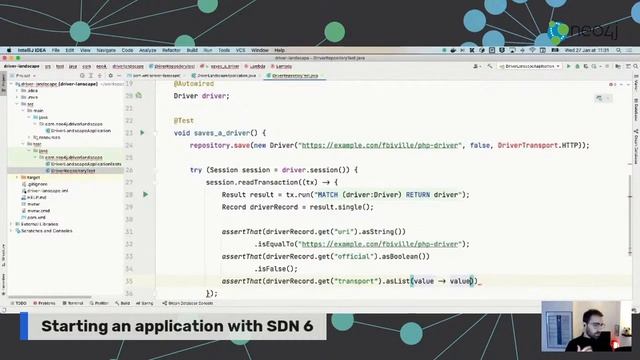Switch to DriverLandscapeApplication.java editor tab
Screen dimensions: 640x360
click(x=224, y=76)
